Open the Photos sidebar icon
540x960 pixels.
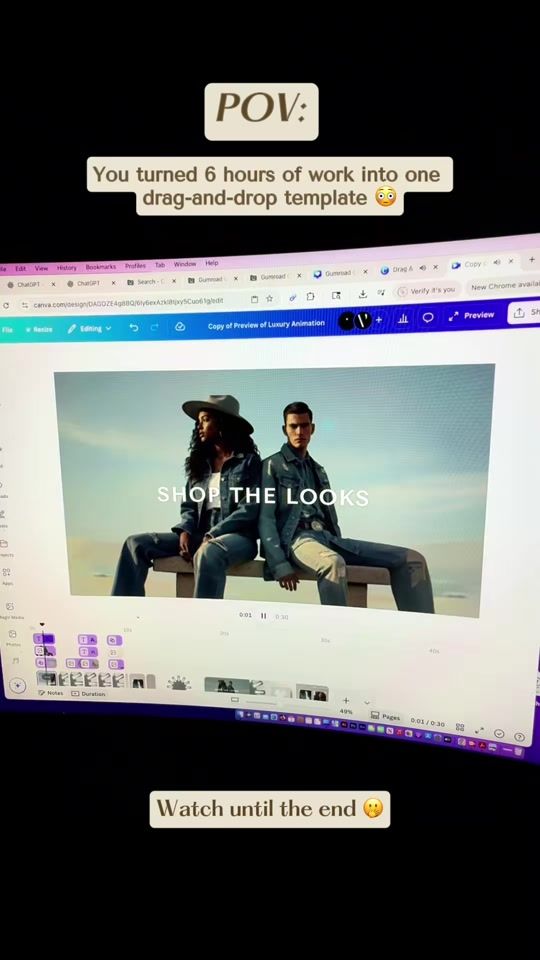coord(12,634)
